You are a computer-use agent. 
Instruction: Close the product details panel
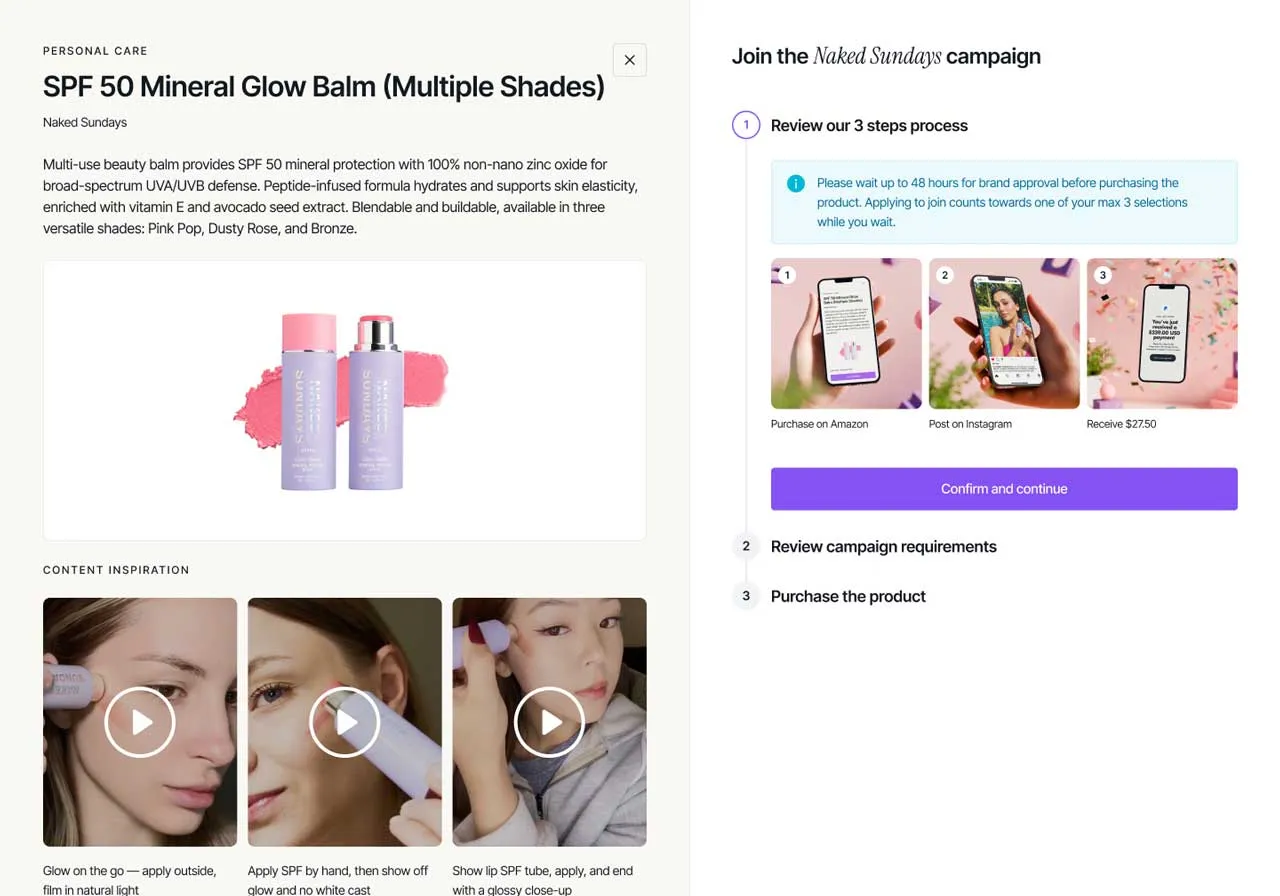[x=630, y=60]
